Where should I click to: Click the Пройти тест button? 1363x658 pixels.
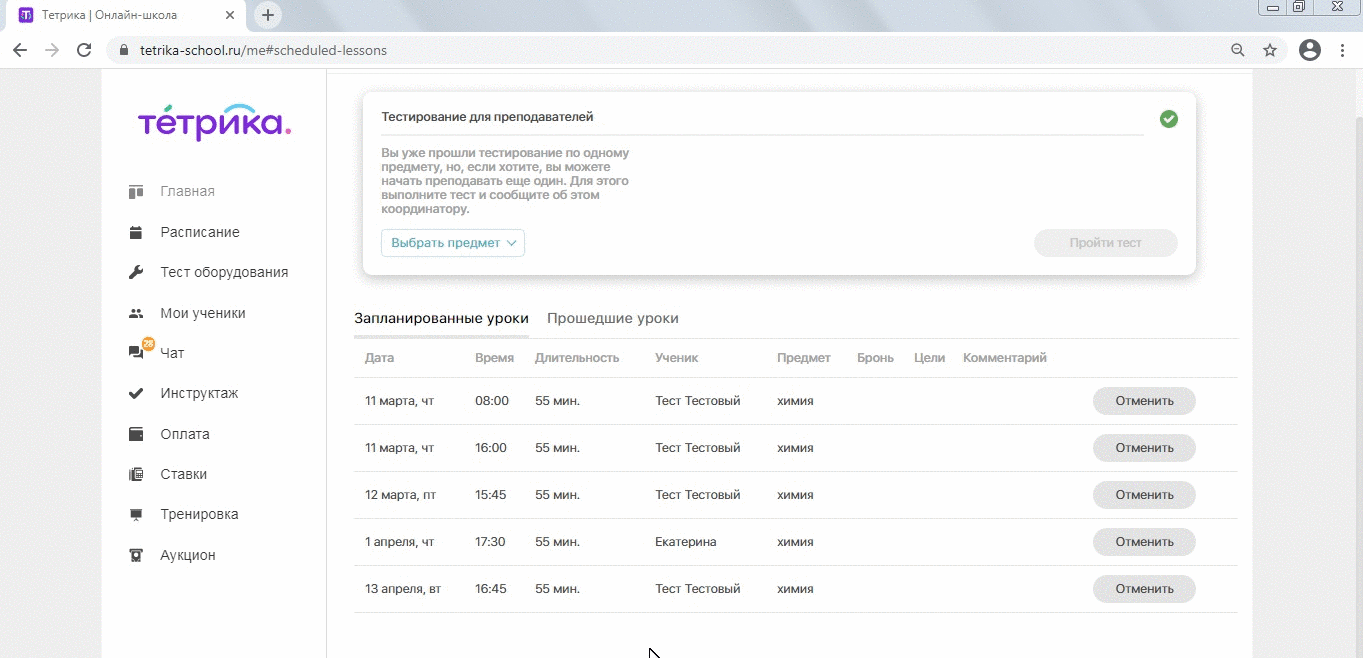point(1105,243)
